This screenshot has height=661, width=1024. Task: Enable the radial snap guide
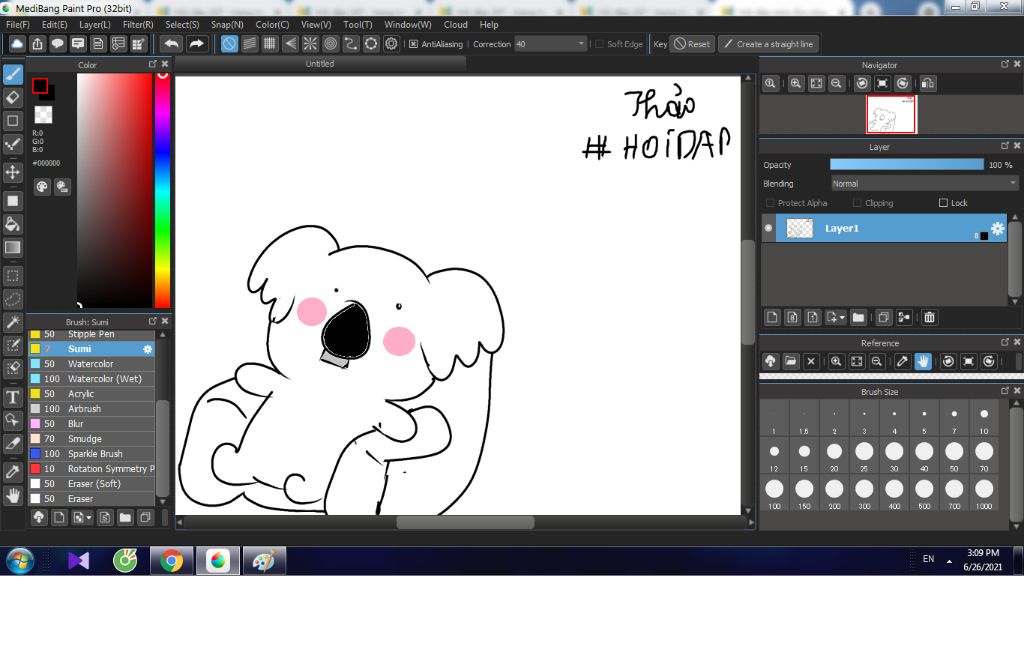(x=310, y=44)
